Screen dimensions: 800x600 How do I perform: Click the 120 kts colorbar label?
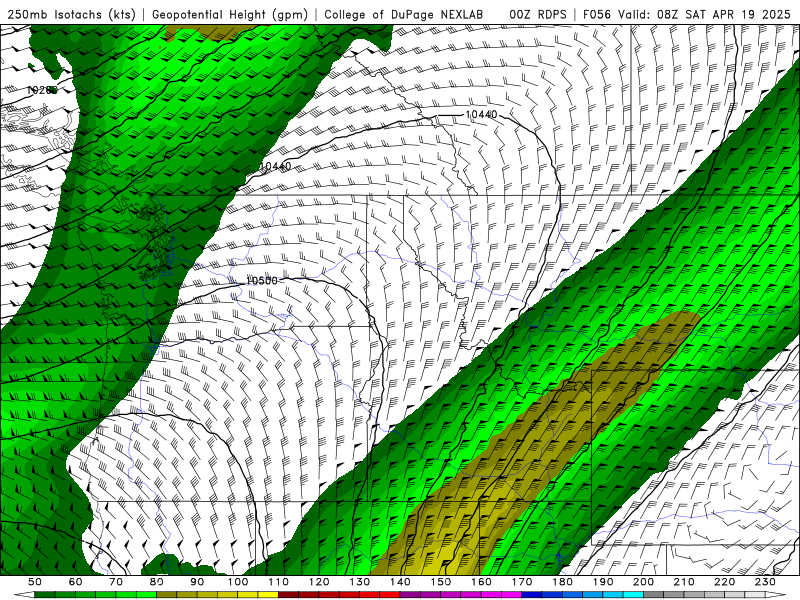(x=319, y=582)
